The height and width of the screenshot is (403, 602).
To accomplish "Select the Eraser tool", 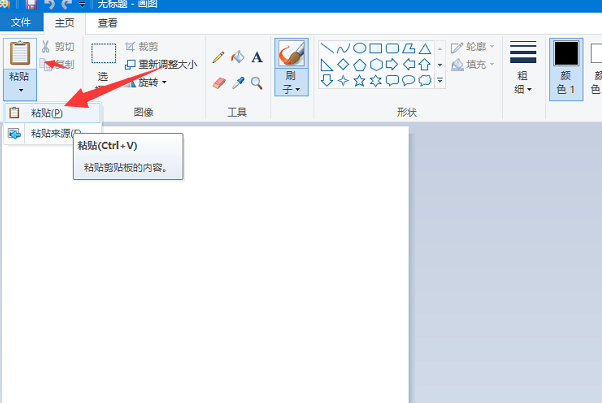I will click(219, 83).
